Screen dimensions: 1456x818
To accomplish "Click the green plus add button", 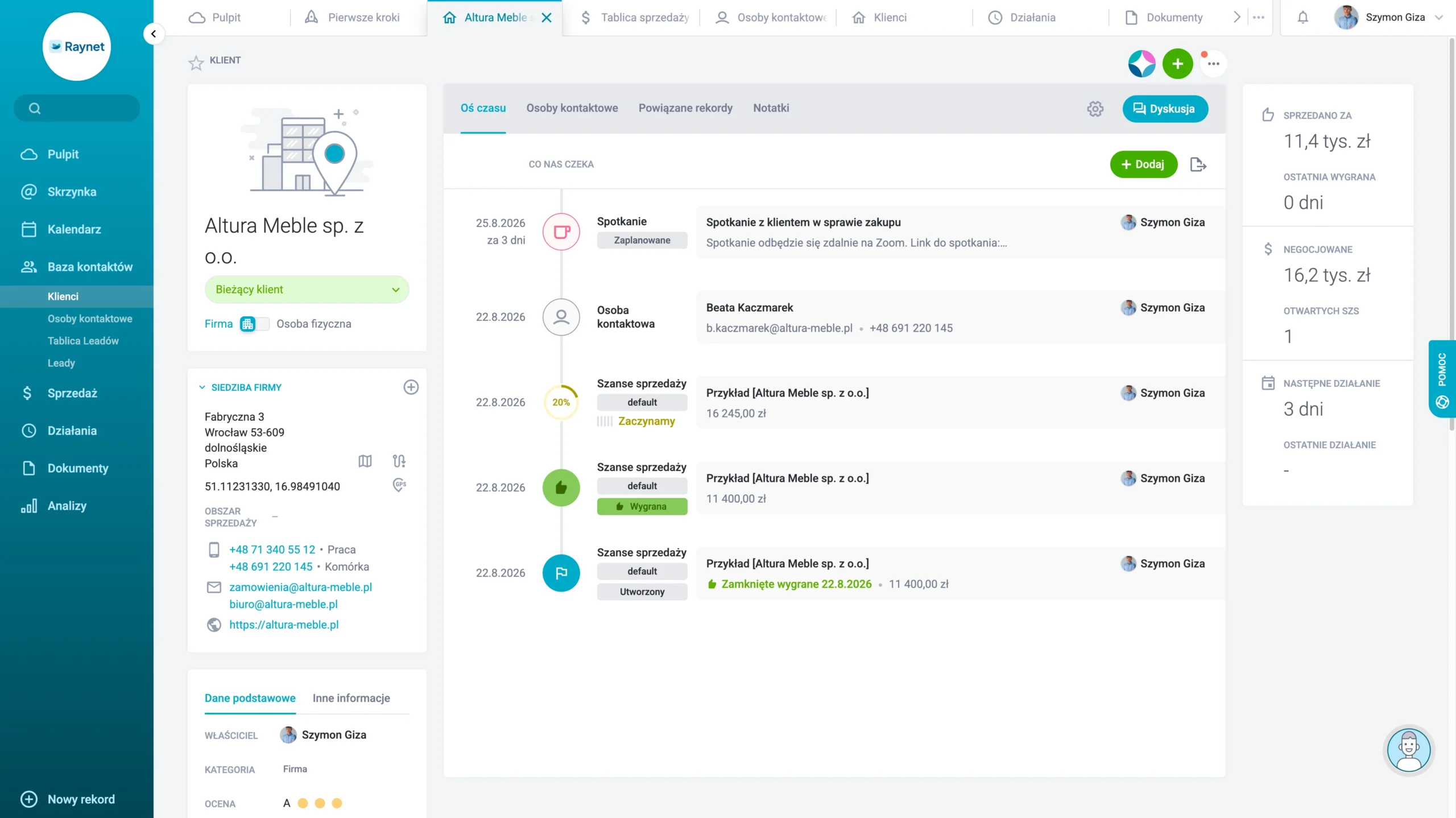I will 1177,63.
